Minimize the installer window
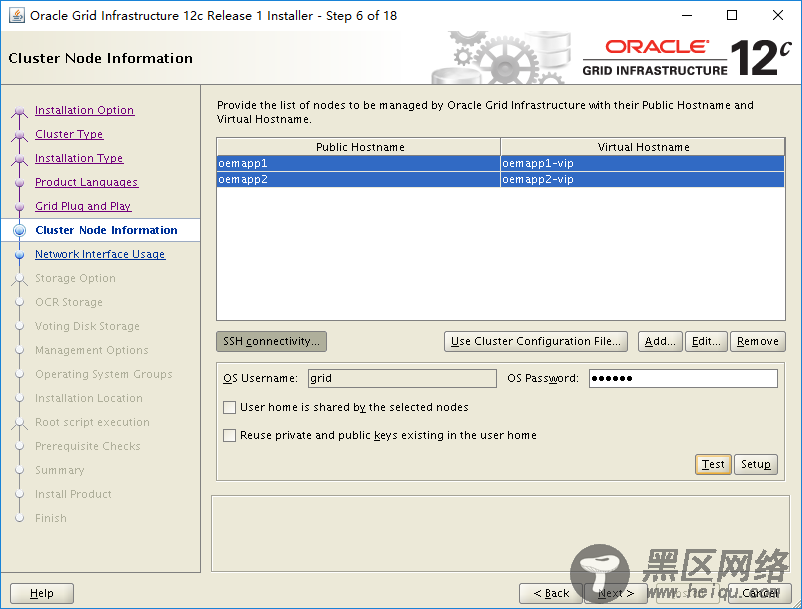This screenshot has width=802, height=609. pos(687,15)
